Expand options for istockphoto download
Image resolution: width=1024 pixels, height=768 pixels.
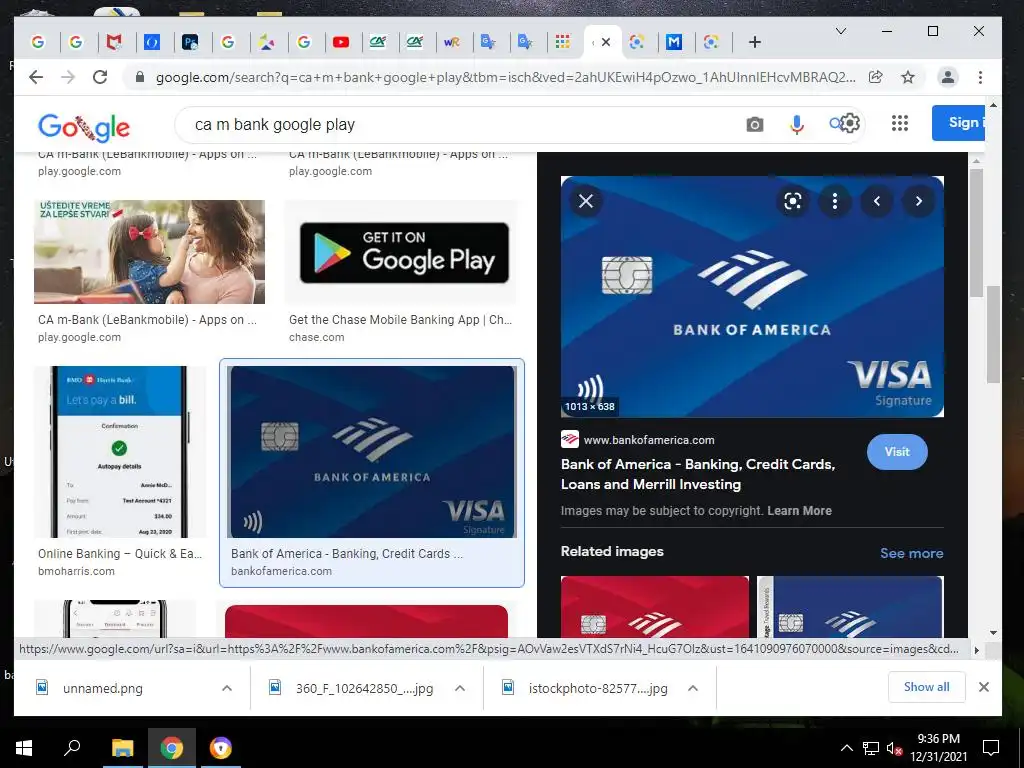pyautogui.click(x=693, y=688)
